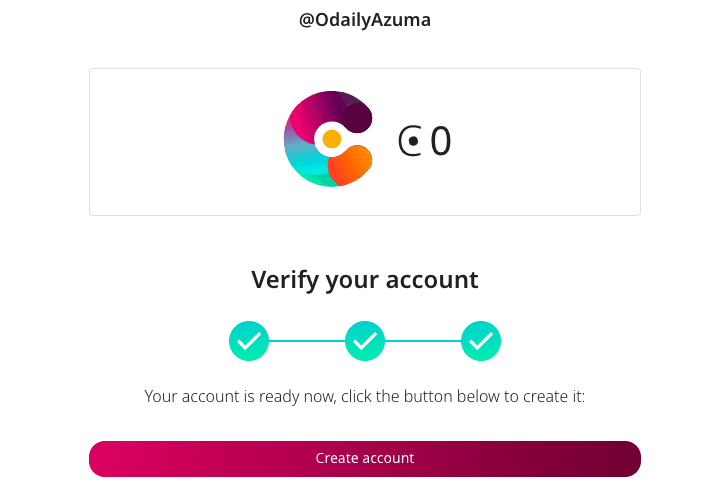Click the orange lower-right lobe of the logo
This screenshot has height=486, width=718.
pyautogui.click(x=352, y=166)
